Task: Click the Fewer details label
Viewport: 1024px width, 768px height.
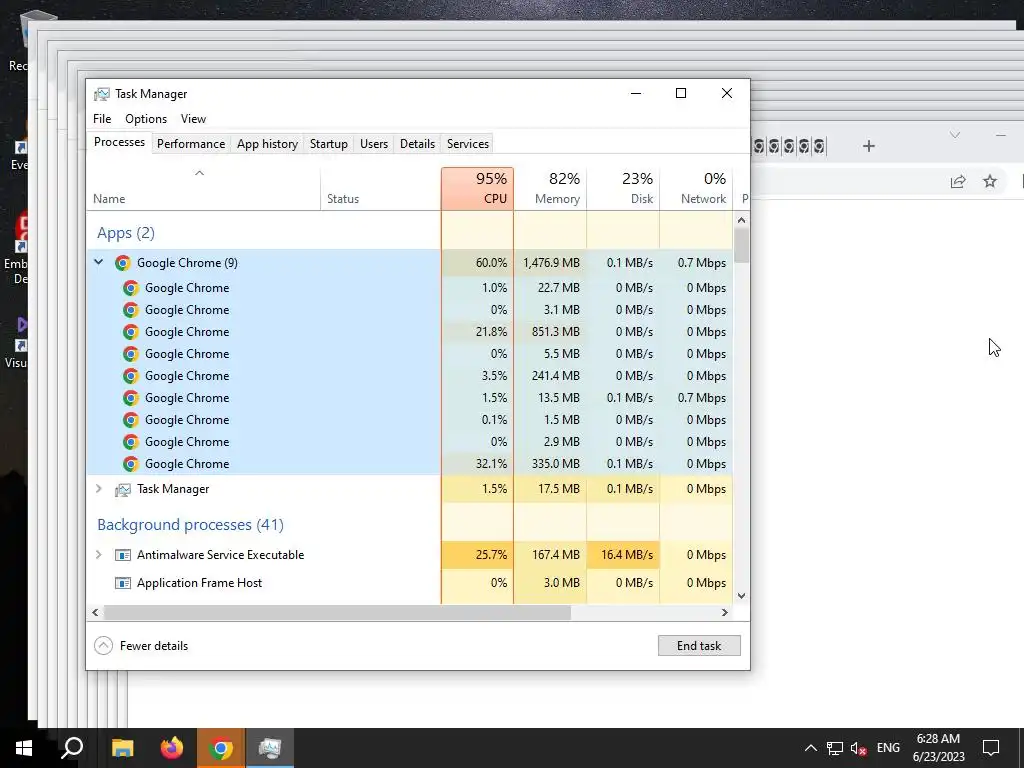Action: coord(154,646)
